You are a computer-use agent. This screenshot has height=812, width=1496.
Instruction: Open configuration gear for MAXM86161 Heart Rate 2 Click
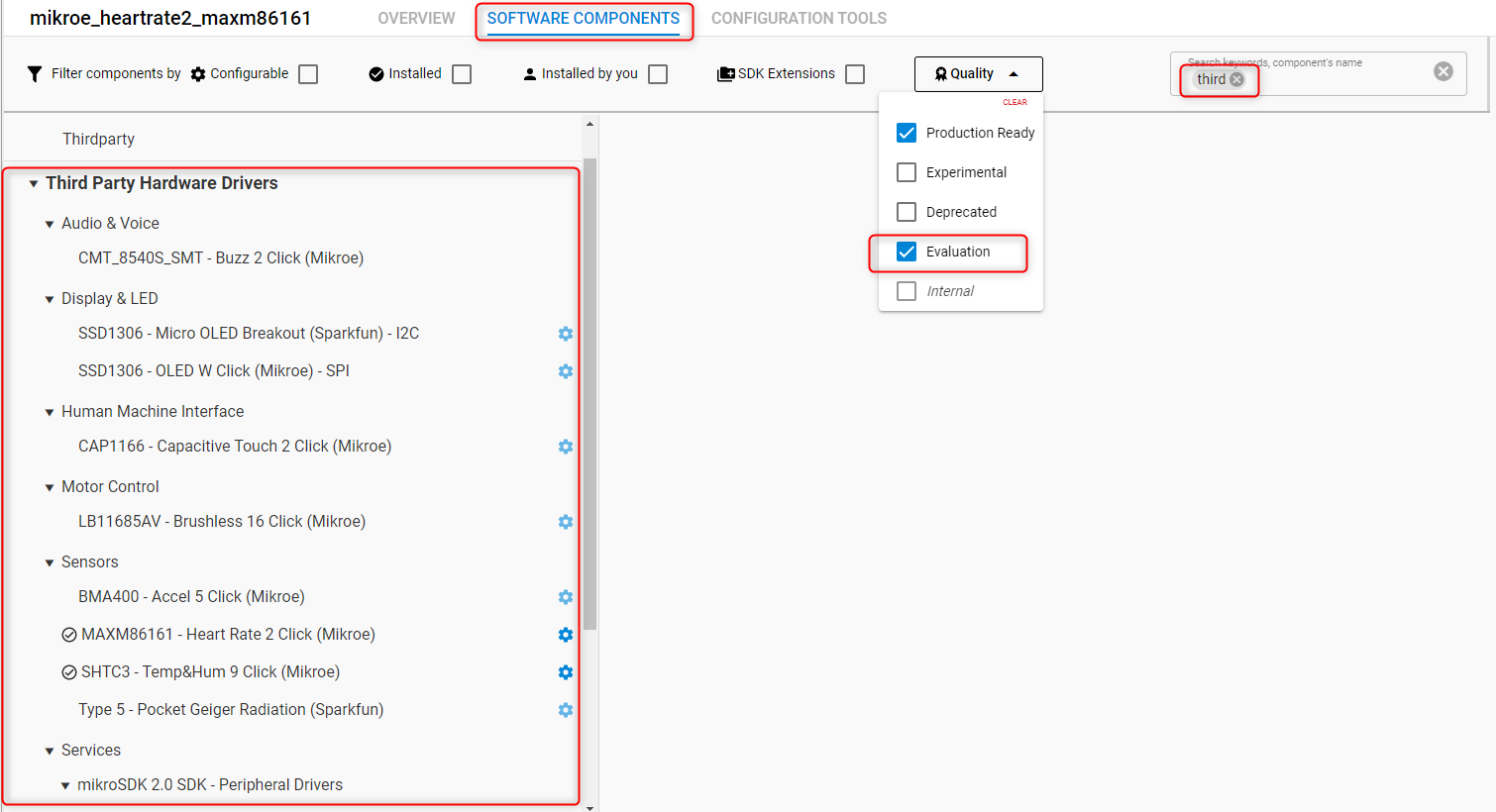tap(566, 635)
